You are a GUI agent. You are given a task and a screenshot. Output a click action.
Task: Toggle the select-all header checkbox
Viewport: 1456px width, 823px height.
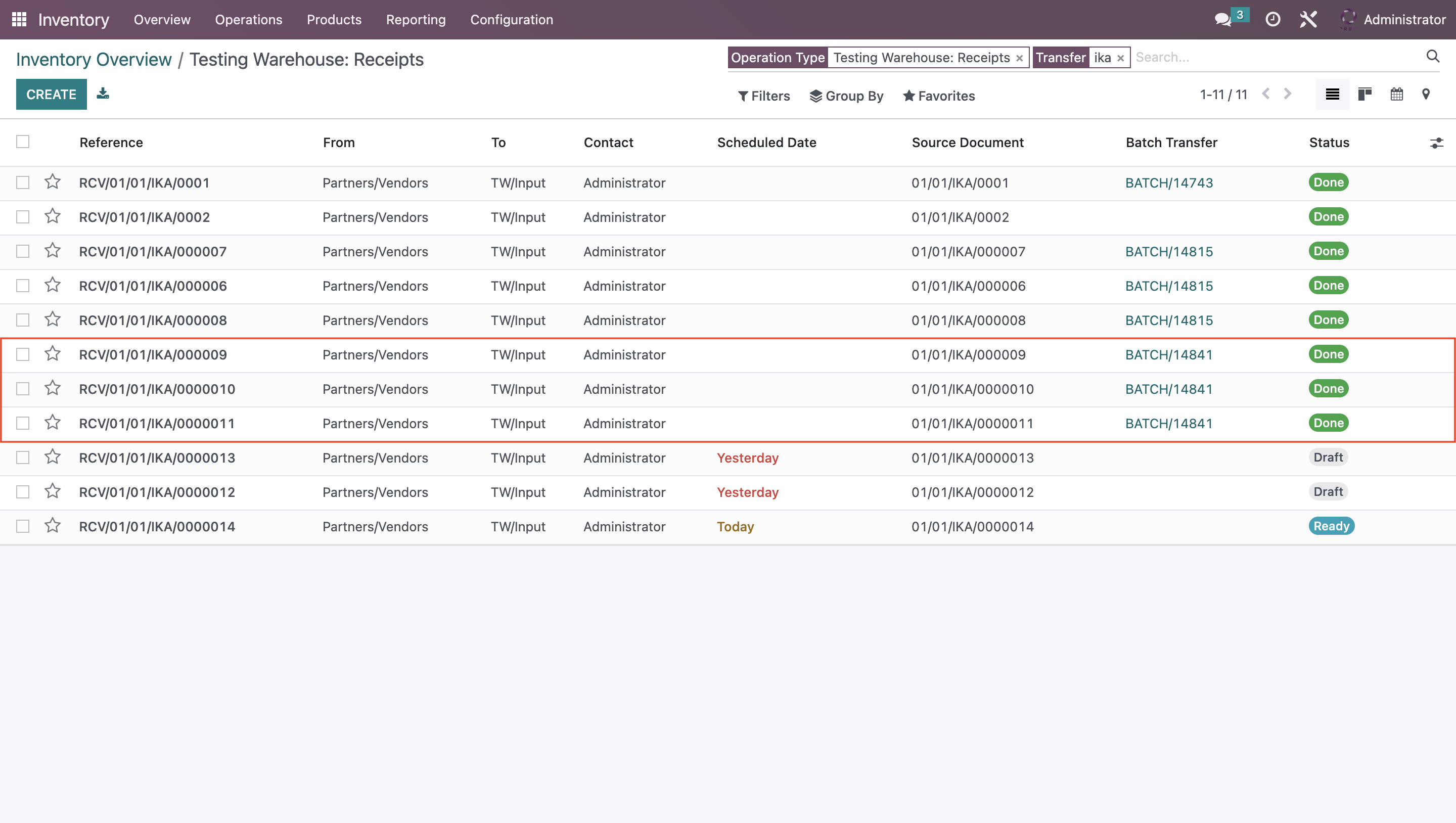(23, 142)
